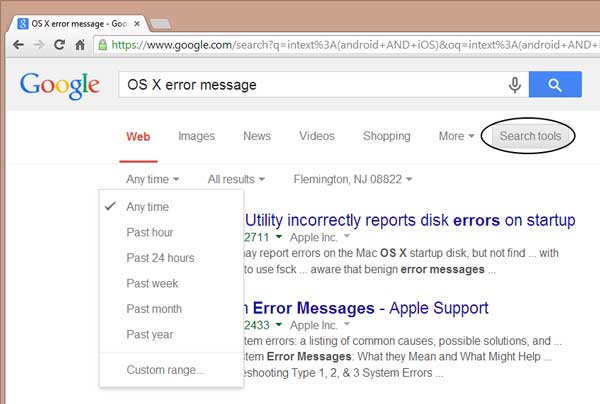Click the green padlock security icon

(103, 45)
